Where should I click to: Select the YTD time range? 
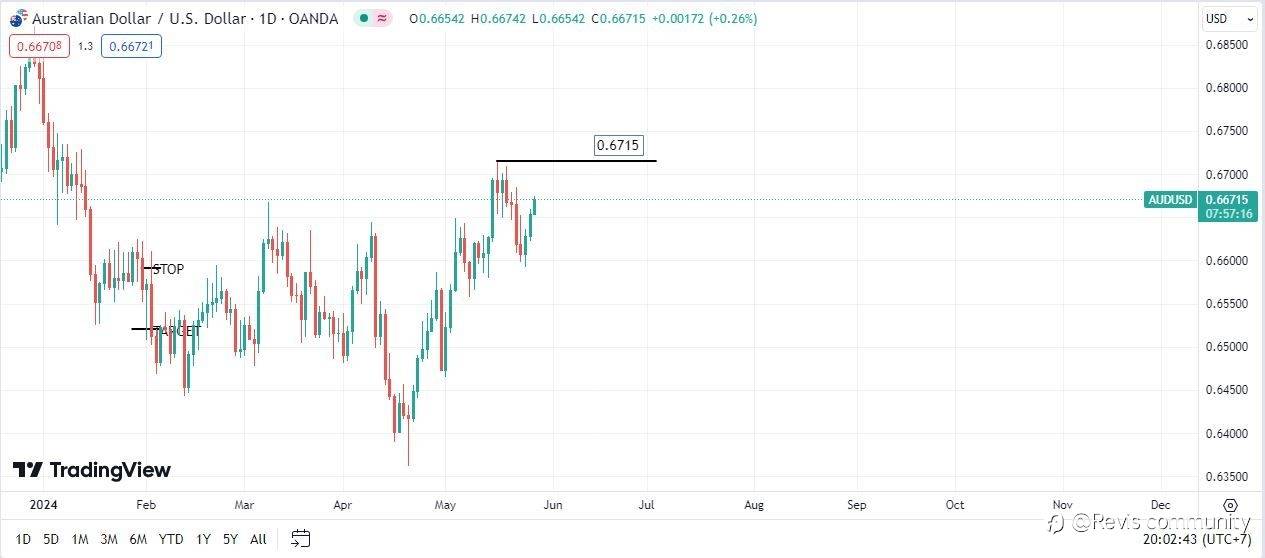pos(171,539)
